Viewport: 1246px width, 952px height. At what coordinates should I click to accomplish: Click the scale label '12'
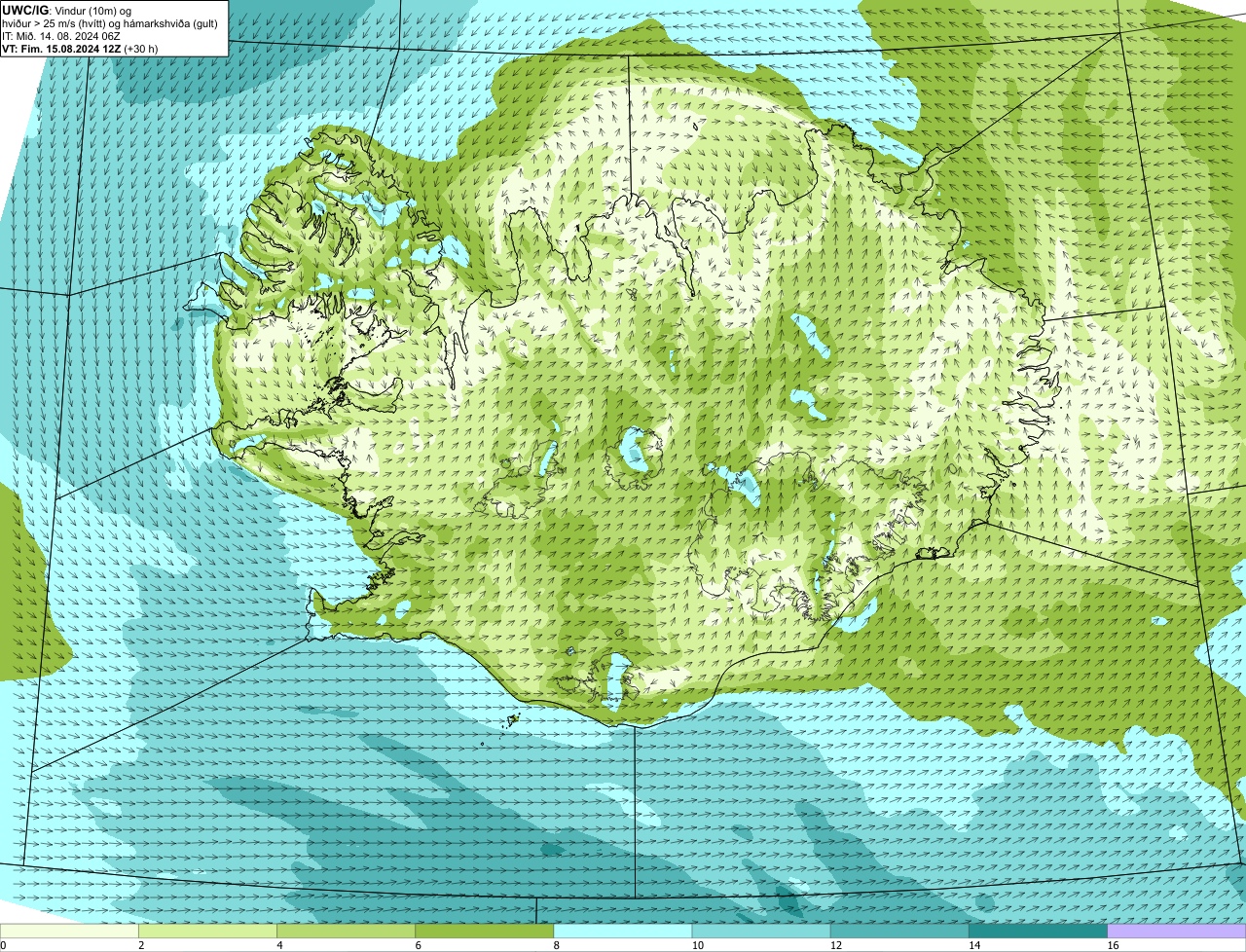pos(836,945)
